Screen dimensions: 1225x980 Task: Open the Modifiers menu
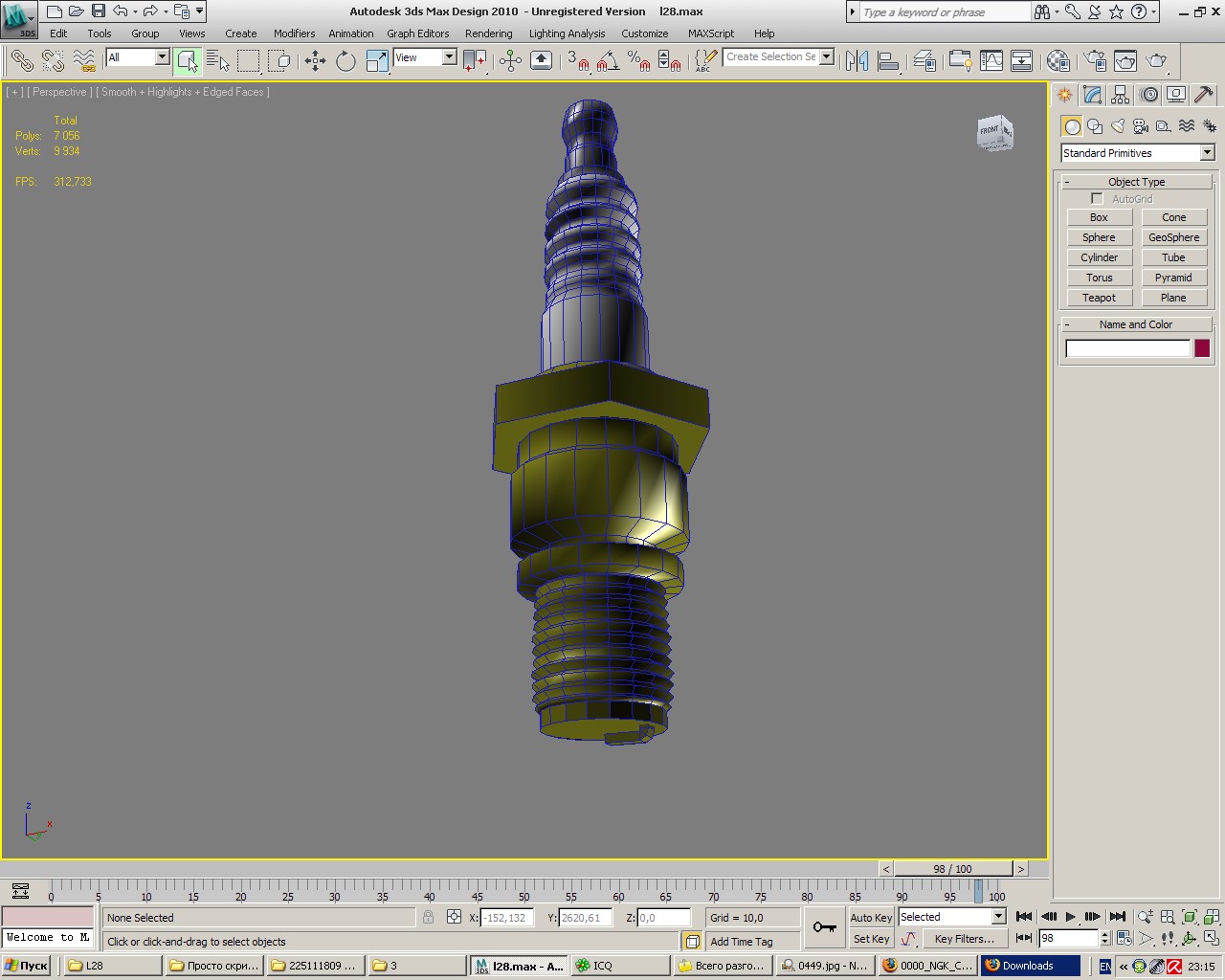tap(294, 33)
